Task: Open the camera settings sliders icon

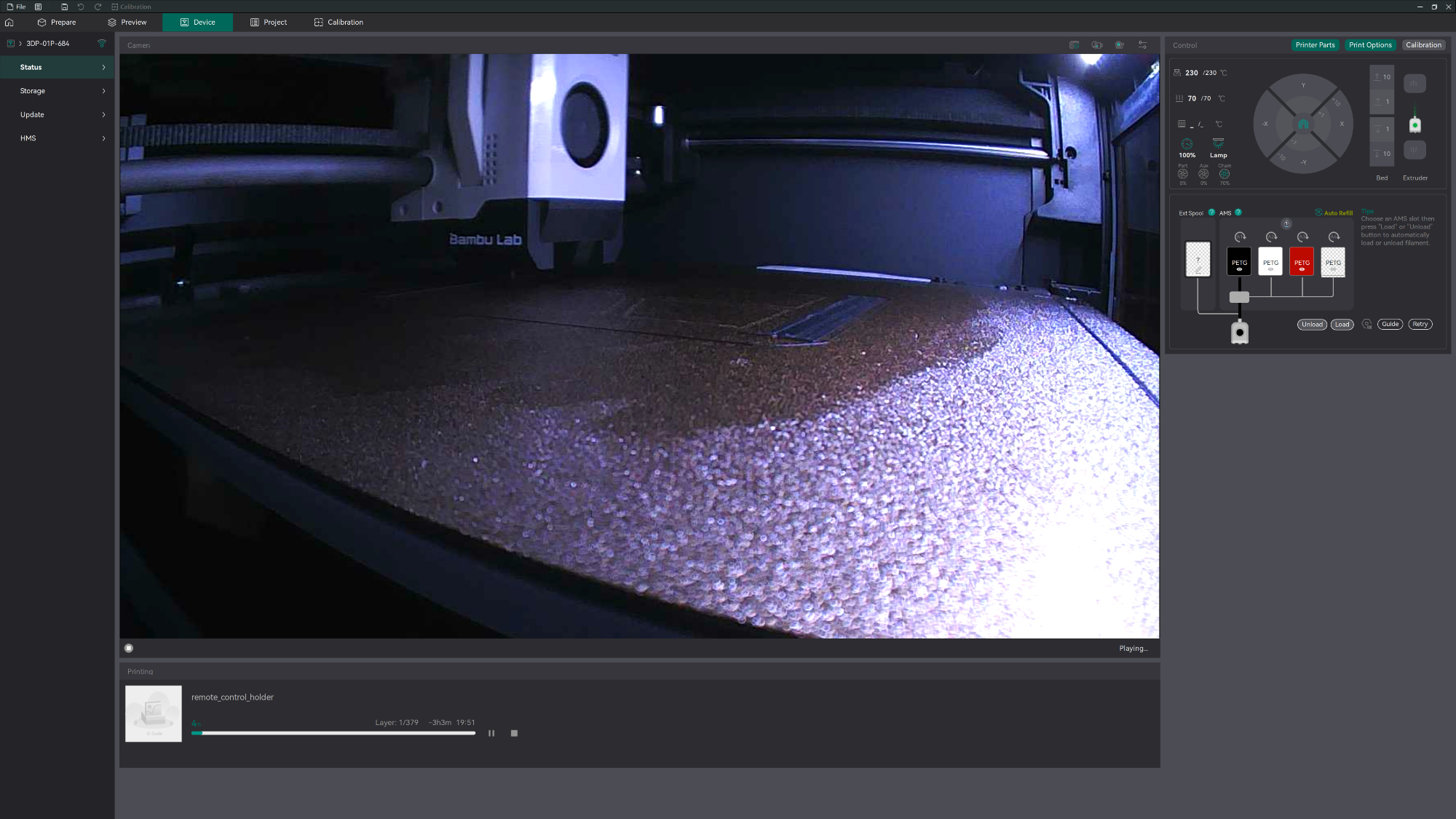Action: point(1142,45)
